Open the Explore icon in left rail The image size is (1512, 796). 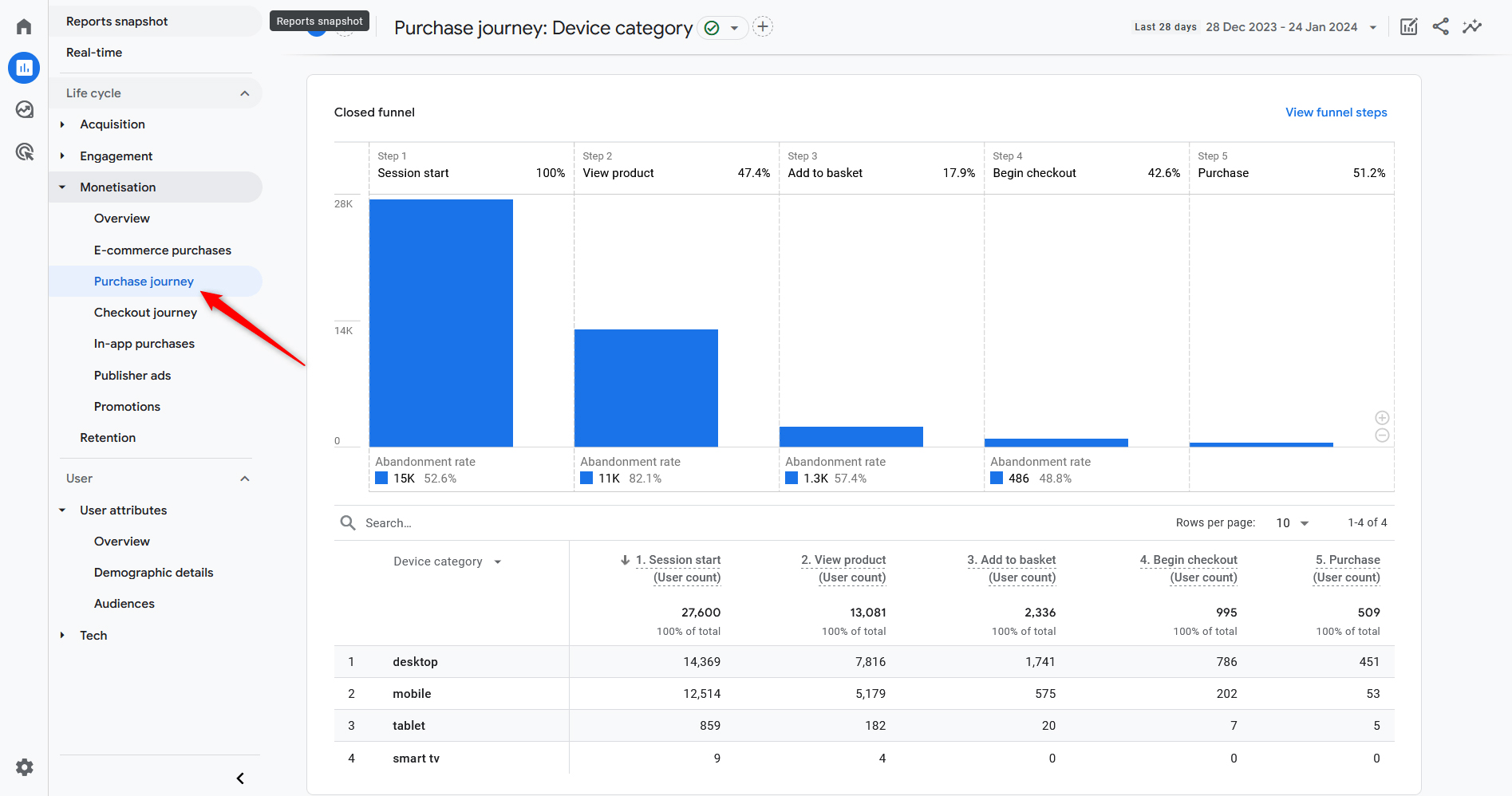point(23,109)
